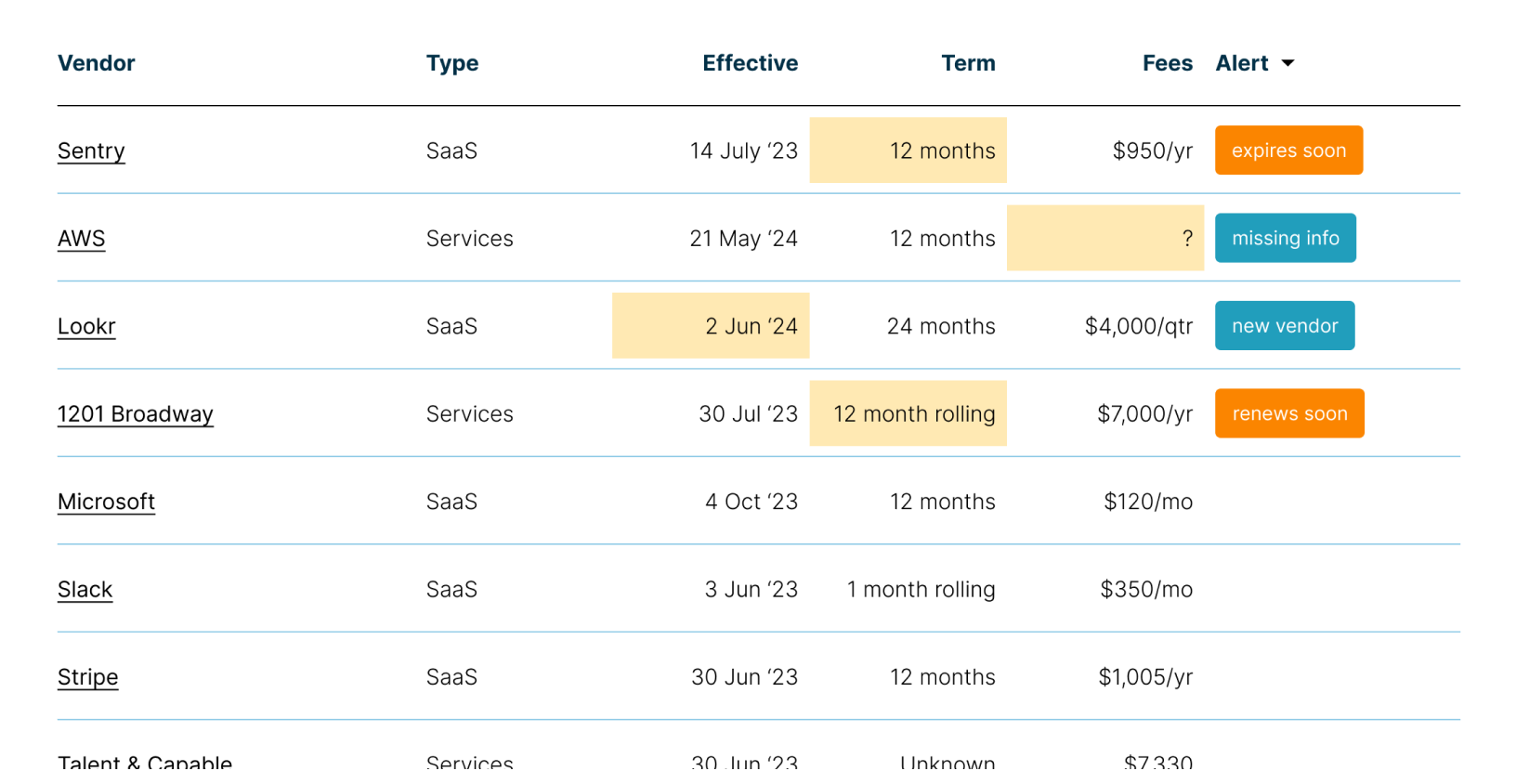1516x784 pixels.
Task: Open the Alert sort dropdown
Action: click(x=1287, y=63)
